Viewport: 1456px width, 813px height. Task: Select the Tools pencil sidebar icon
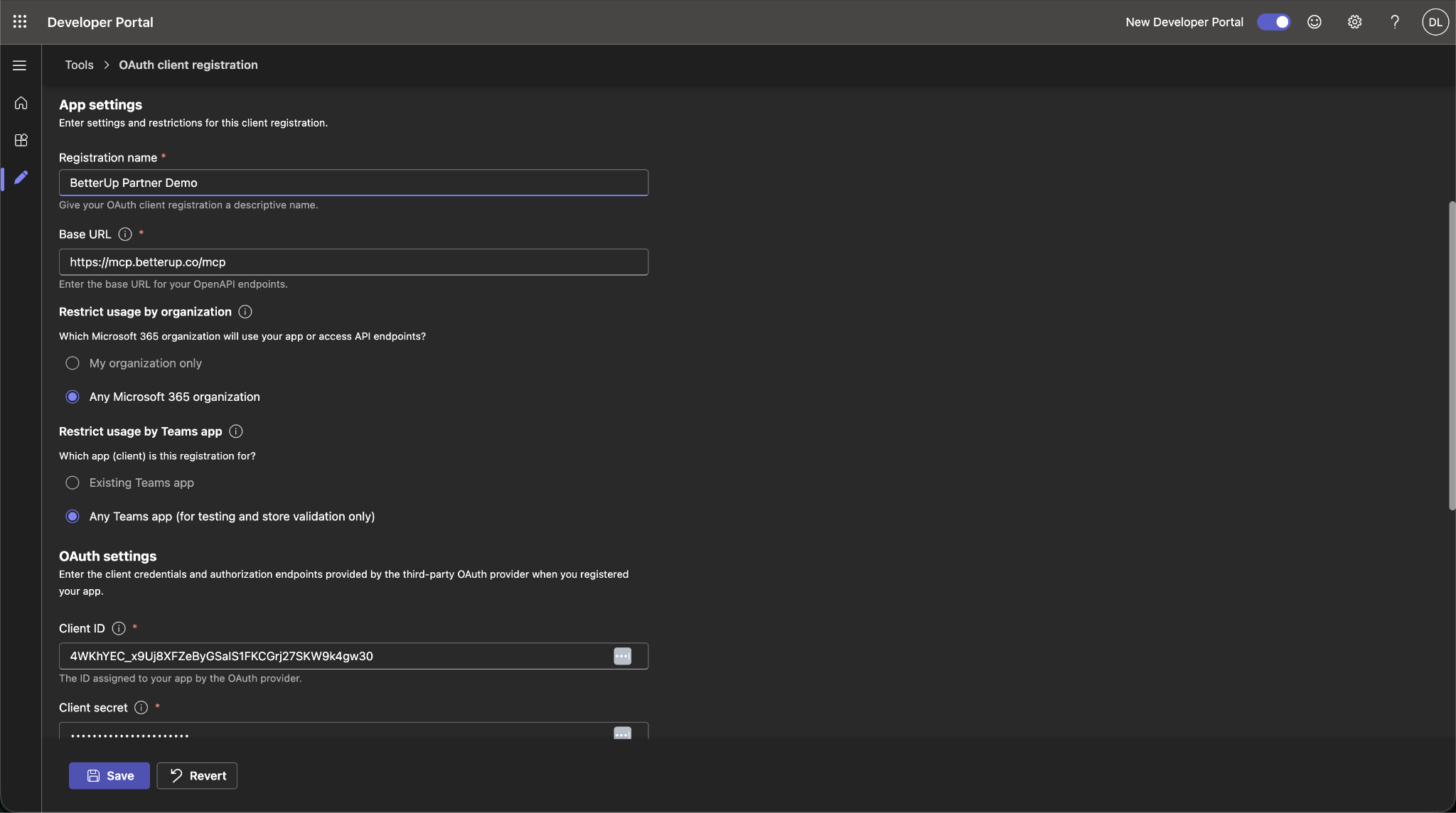coord(21,177)
